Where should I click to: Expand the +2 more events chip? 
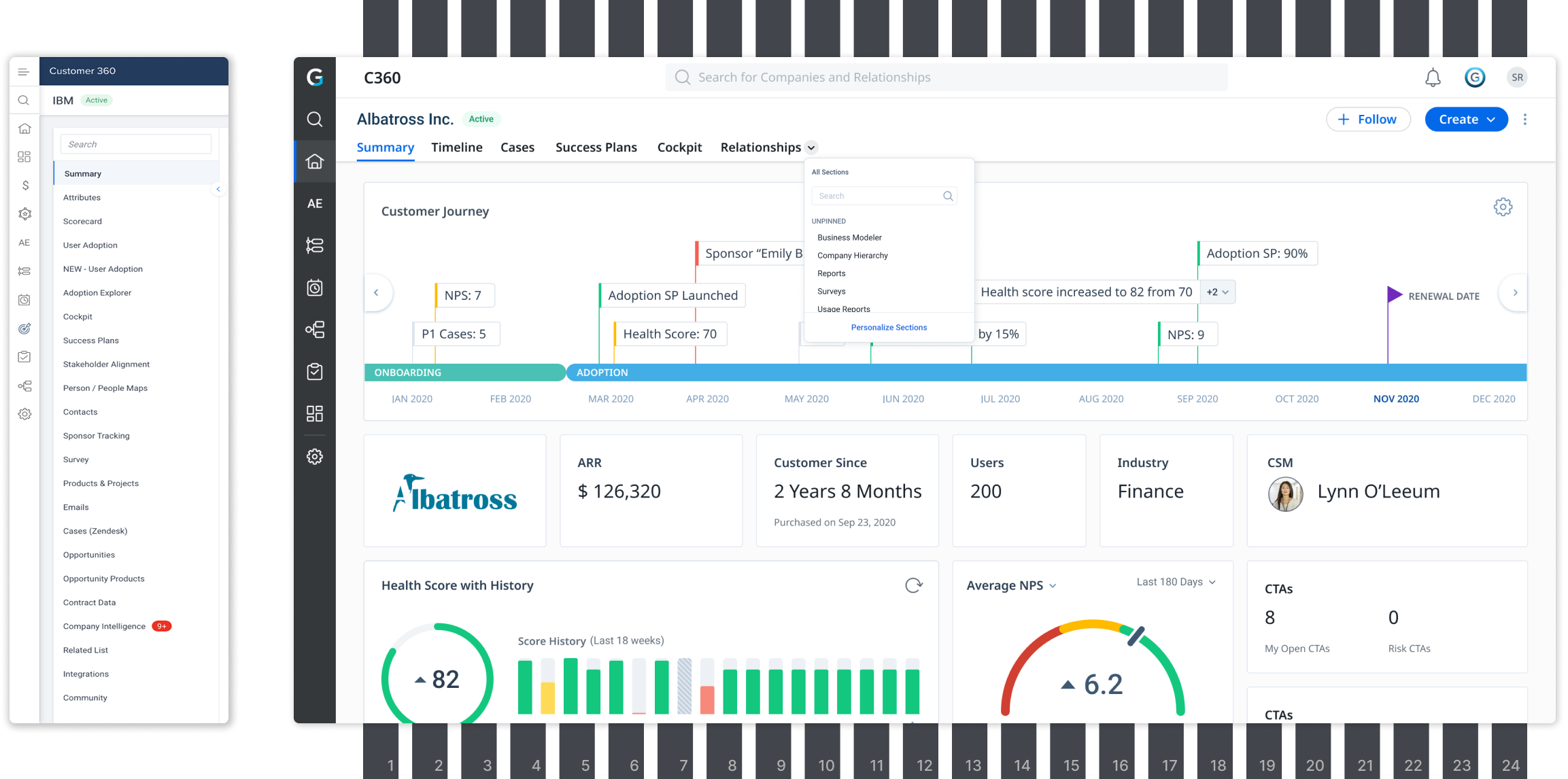pyautogui.click(x=1218, y=292)
